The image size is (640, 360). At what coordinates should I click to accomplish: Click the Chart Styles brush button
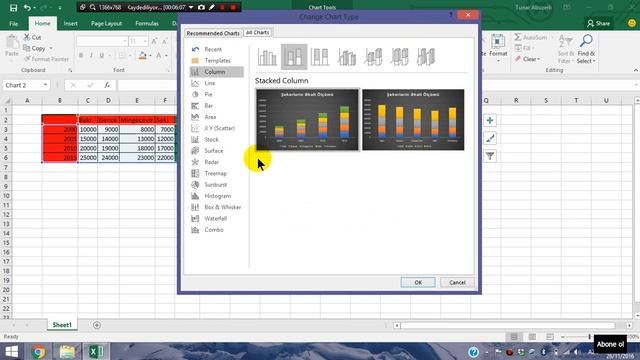(x=490, y=138)
